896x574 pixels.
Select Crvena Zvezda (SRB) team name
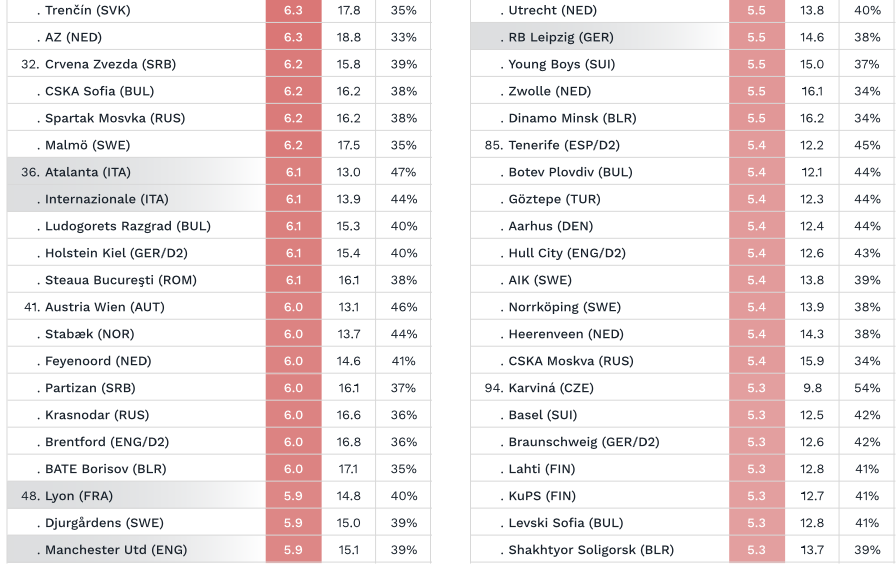[110, 64]
